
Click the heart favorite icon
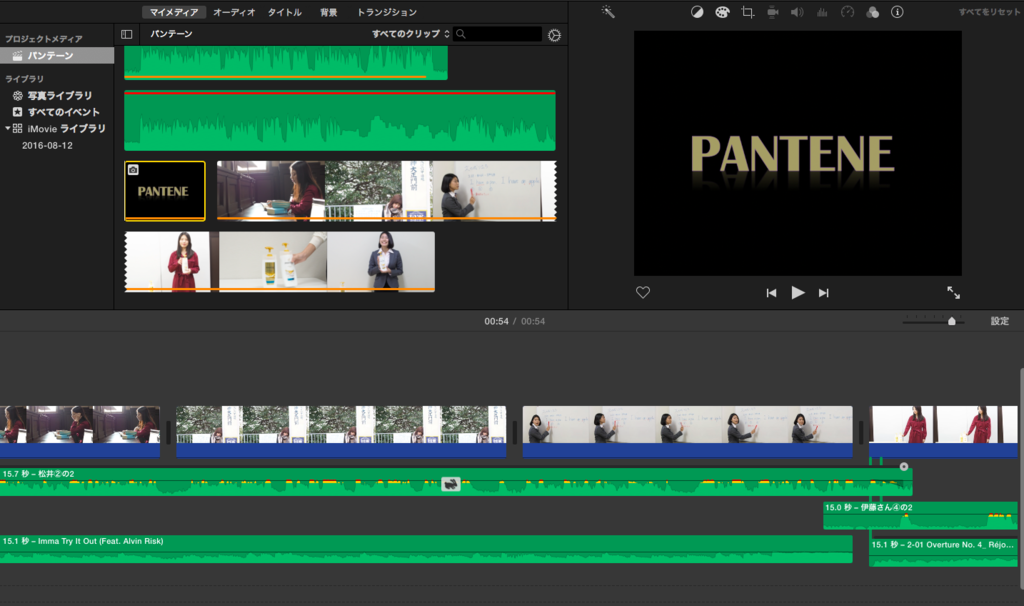[x=643, y=293]
